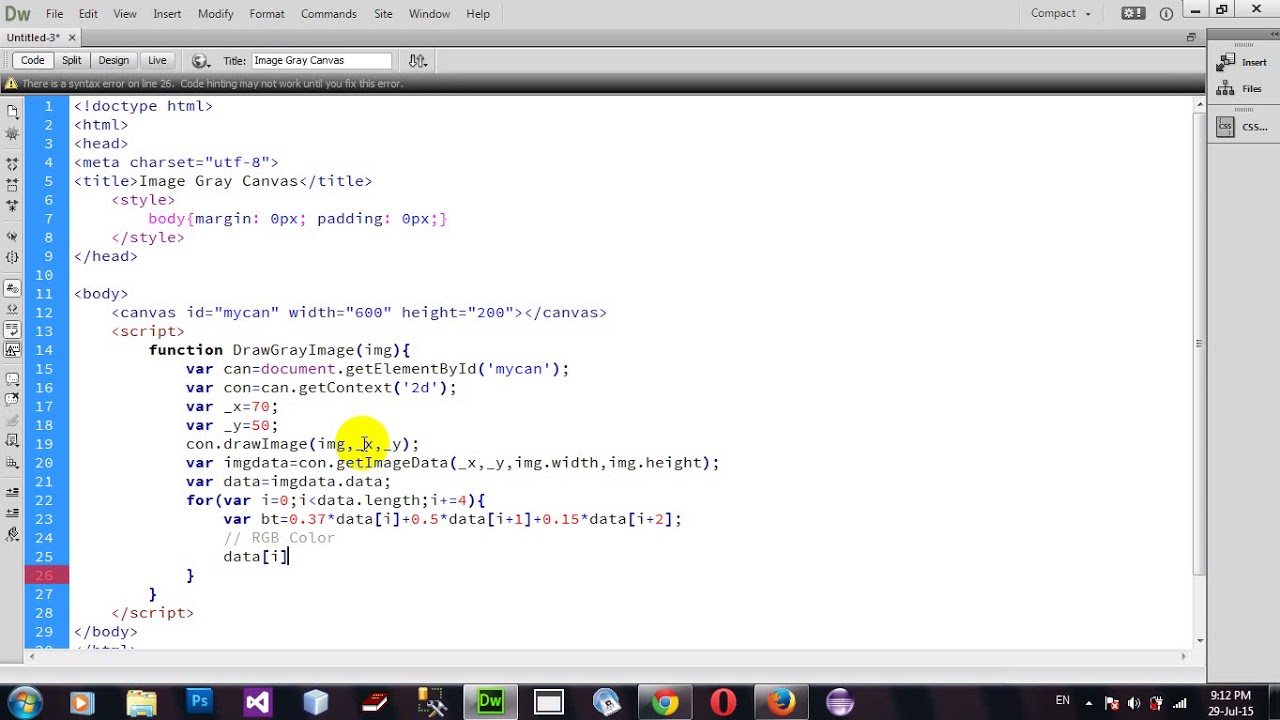1280x720 pixels.
Task: Click 'function DrawGrayImage(img){' code line
Action: pyautogui.click(x=280, y=350)
